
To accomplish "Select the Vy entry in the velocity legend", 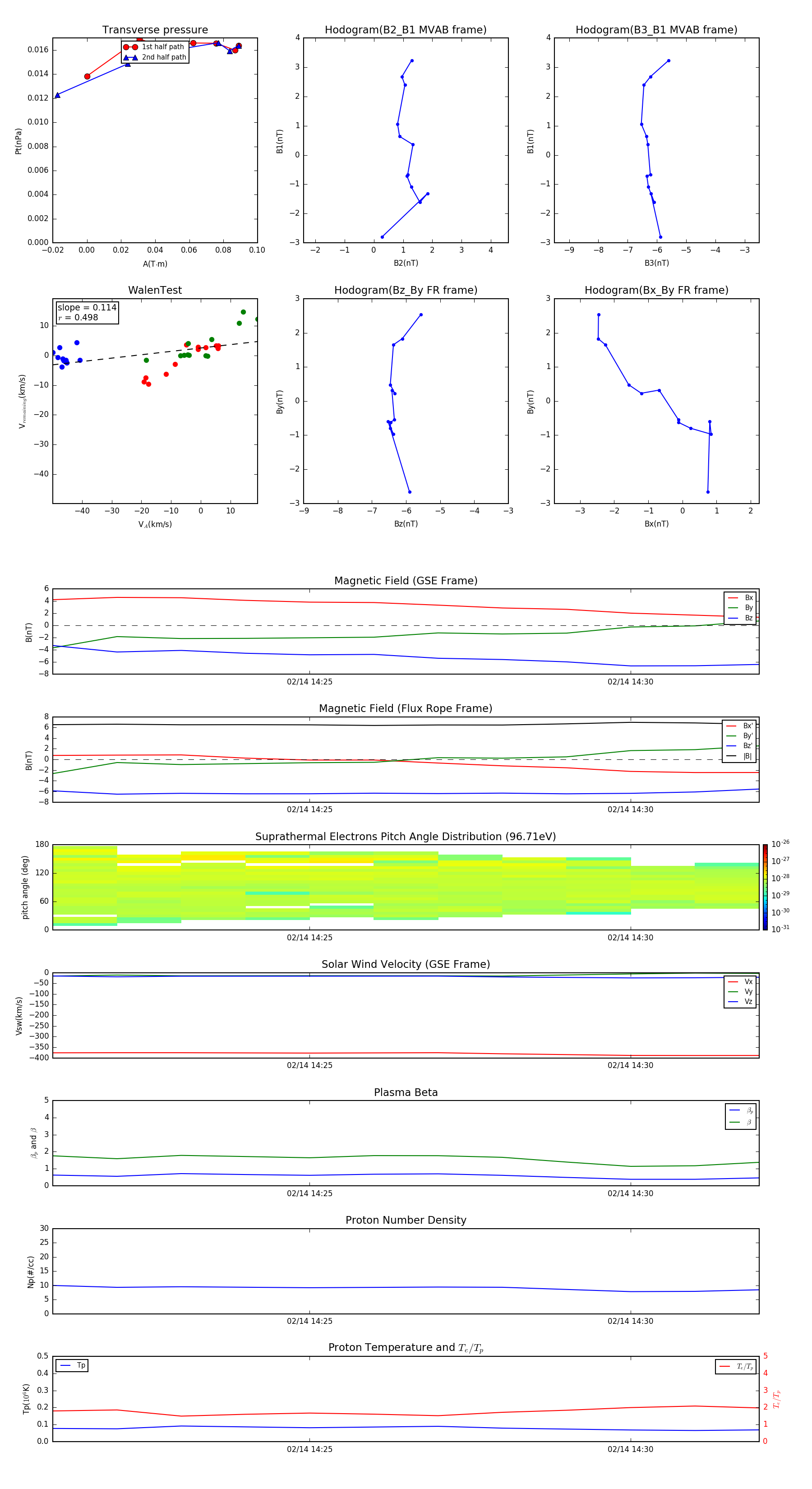I will 740,991.
